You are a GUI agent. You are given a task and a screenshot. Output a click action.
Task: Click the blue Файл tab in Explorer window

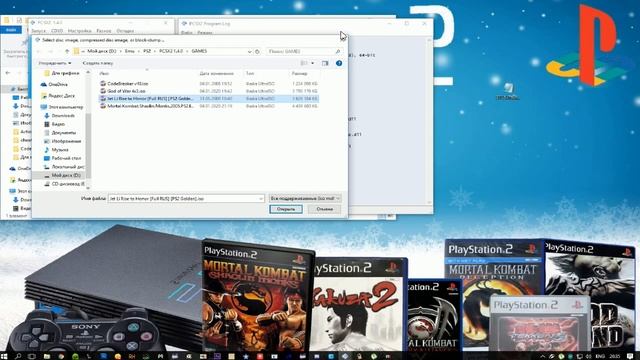coord(11,30)
